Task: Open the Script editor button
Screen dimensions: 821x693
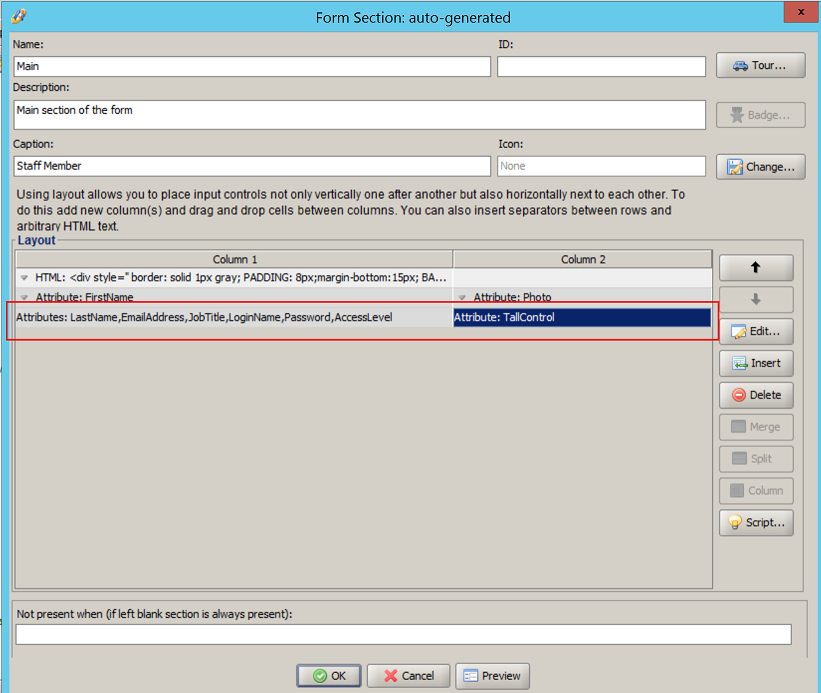Action: click(756, 522)
